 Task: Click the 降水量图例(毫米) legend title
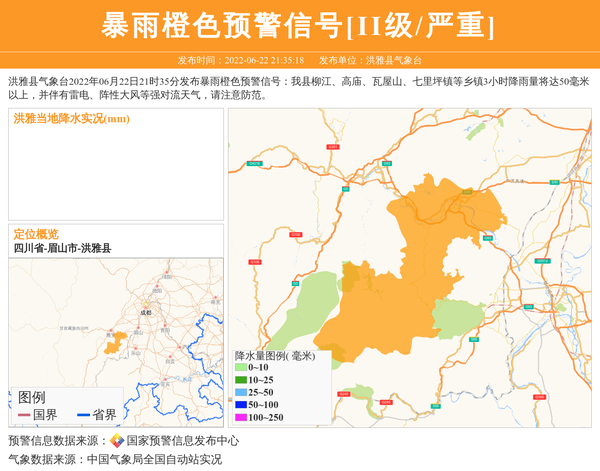click(275, 356)
